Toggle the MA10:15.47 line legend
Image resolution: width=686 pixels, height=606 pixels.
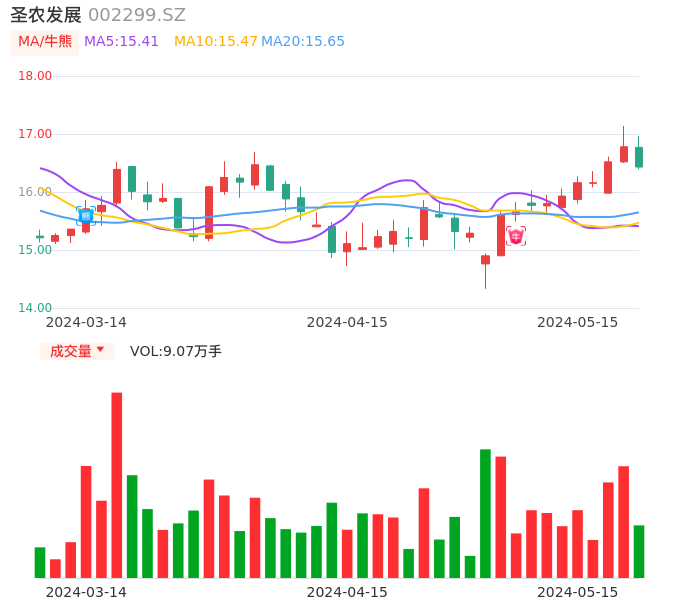pyautogui.click(x=215, y=42)
